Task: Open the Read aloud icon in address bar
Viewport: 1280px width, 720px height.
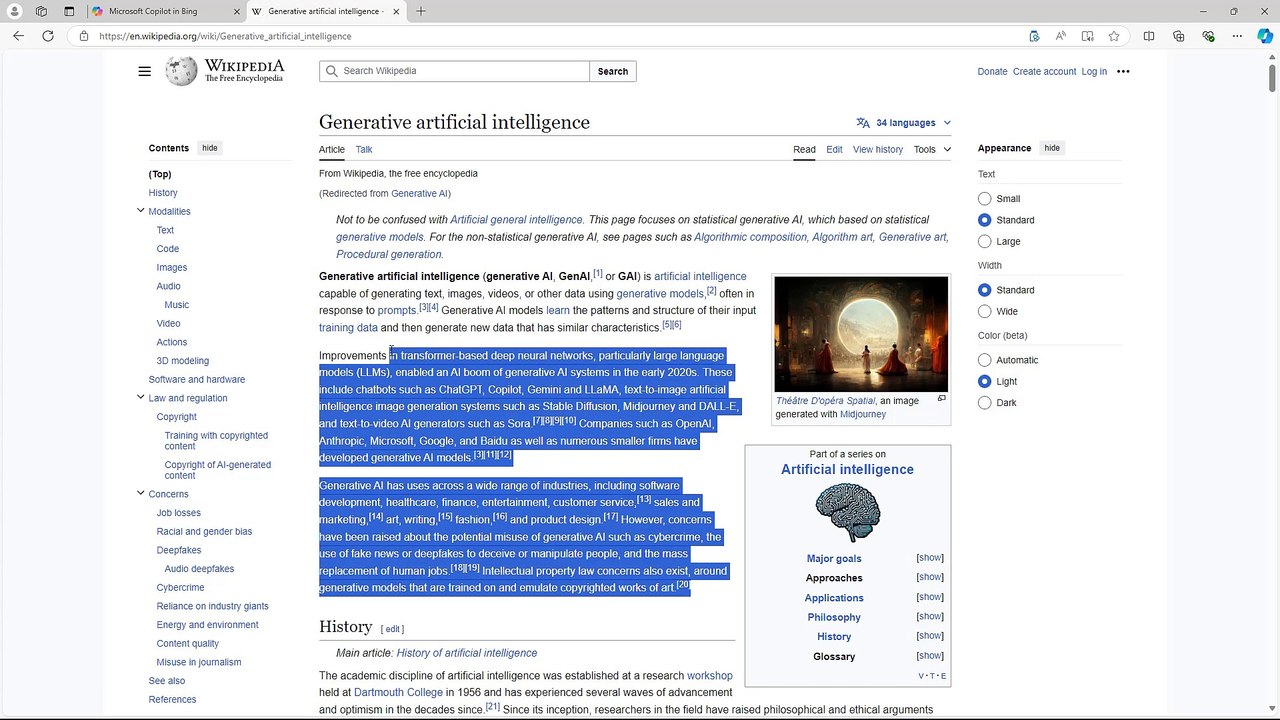Action: coord(1061,36)
